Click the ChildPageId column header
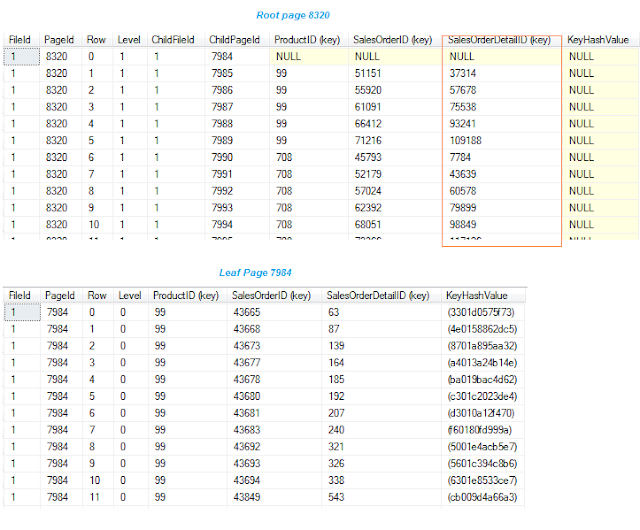 pyautogui.click(x=237, y=40)
